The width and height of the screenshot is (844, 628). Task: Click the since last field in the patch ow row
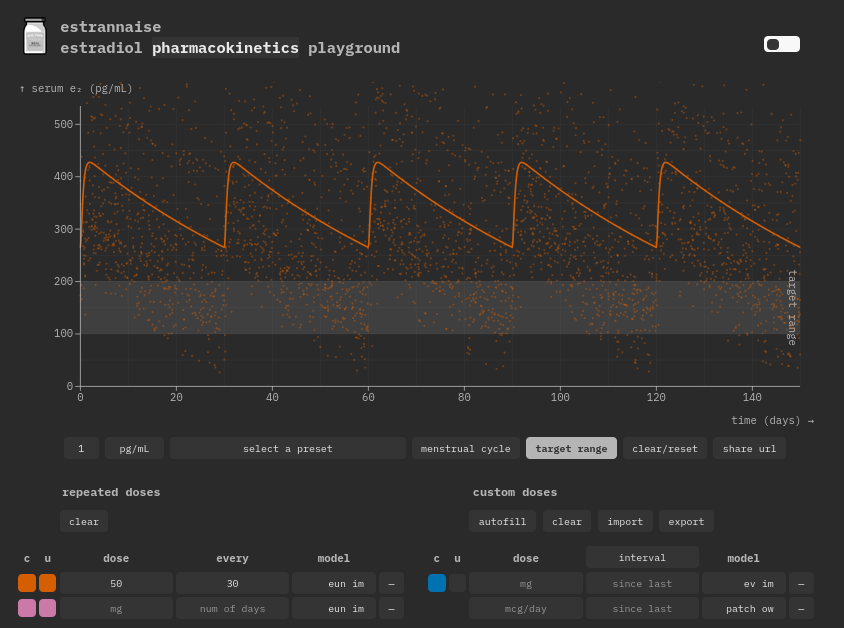click(x=642, y=609)
